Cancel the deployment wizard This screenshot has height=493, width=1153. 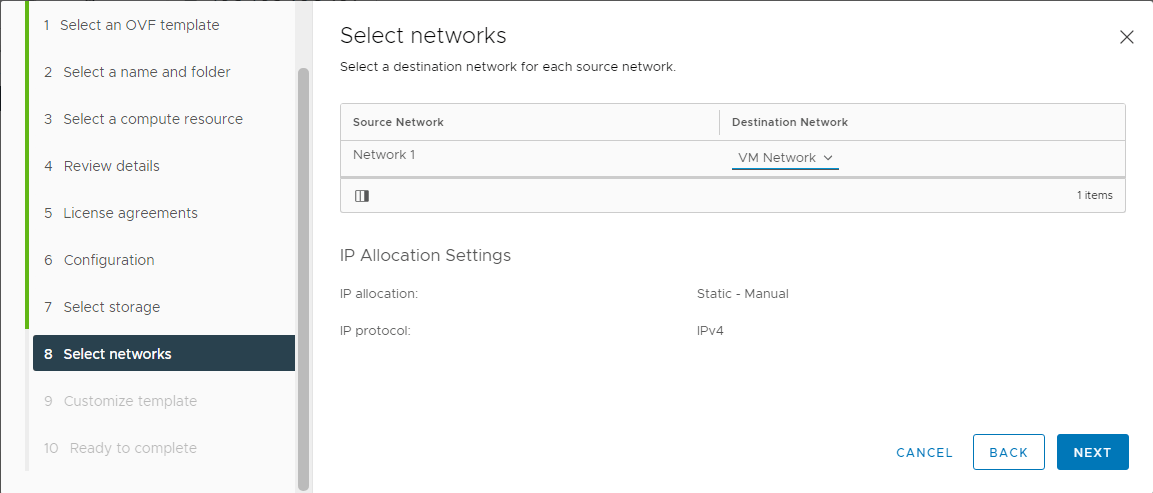point(924,453)
